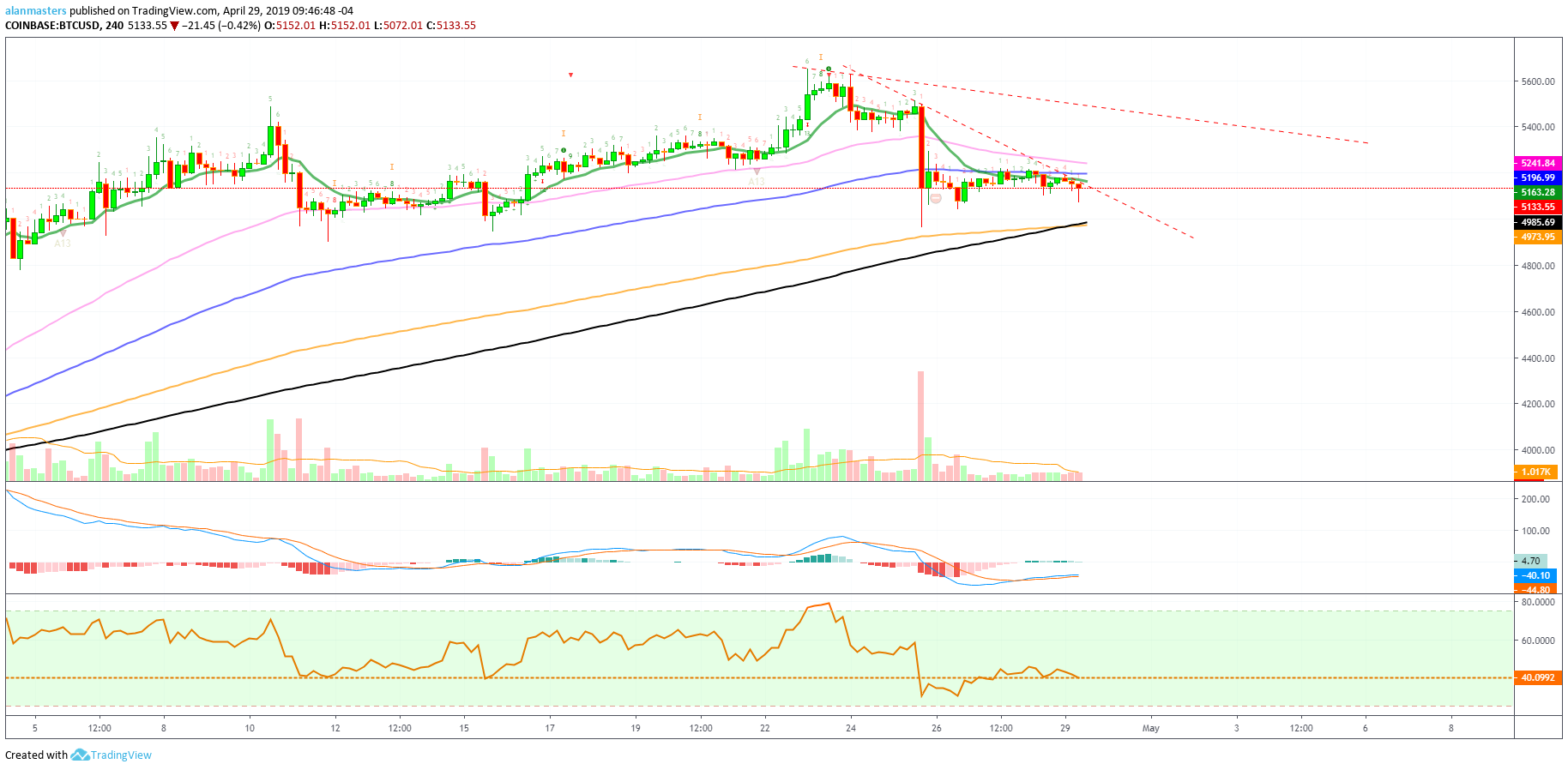Screen dimensions: 1568x770
Task: Click the L:5072.01 low value
Action: point(399,26)
